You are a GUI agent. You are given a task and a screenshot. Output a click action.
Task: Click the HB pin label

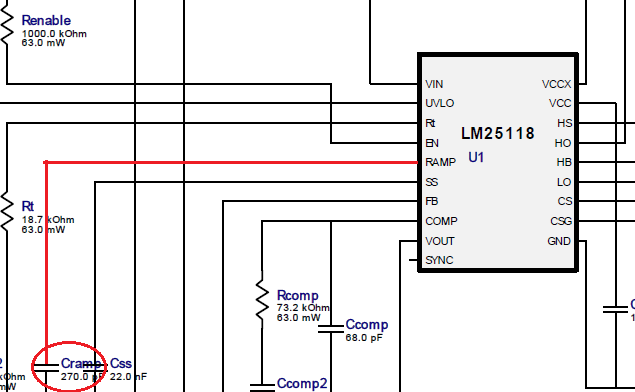pyautogui.click(x=564, y=162)
